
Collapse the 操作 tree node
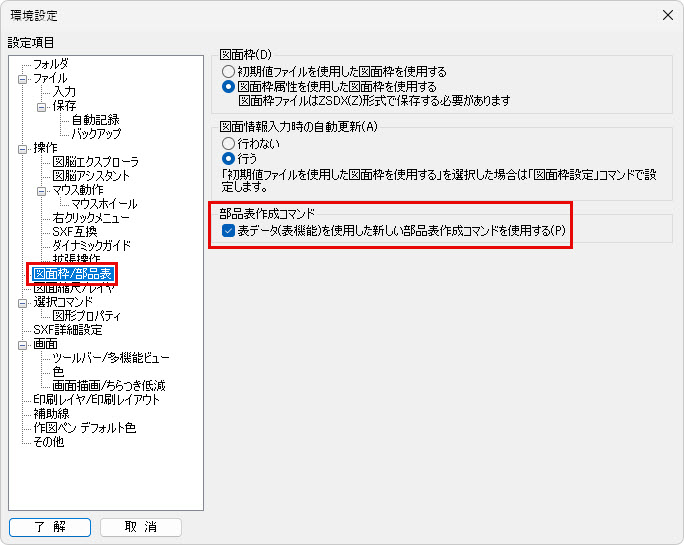(x=22, y=148)
